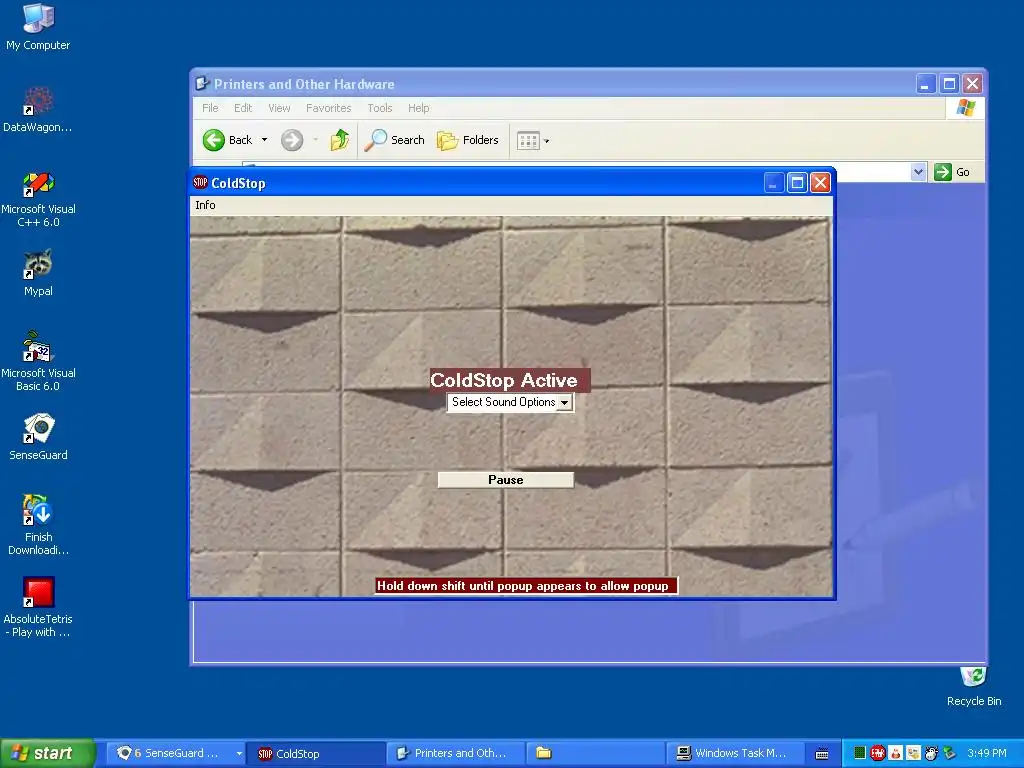This screenshot has height=768, width=1024.
Task: Open the Edit menu in Printers window
Action: coord(243,108)
